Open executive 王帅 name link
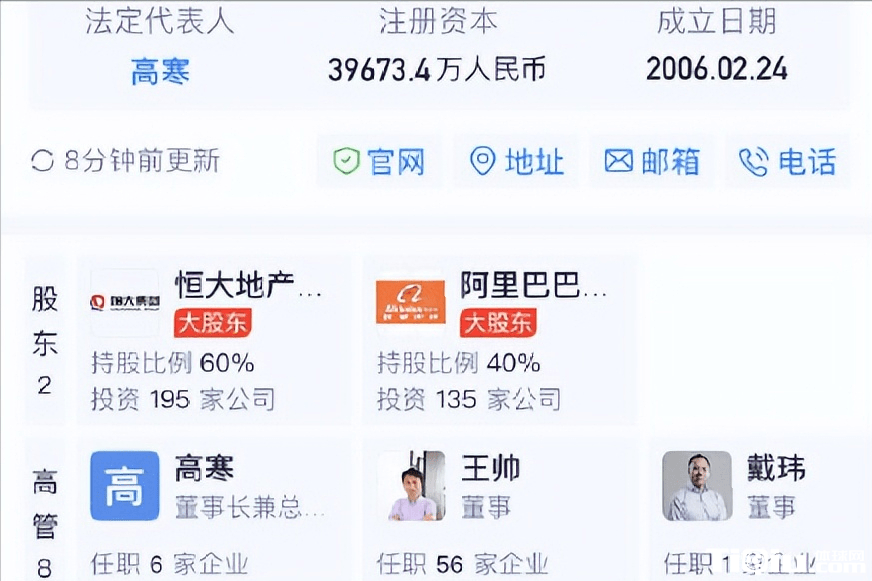The width and height of the screenshot is (872, 581). (490, 468)
